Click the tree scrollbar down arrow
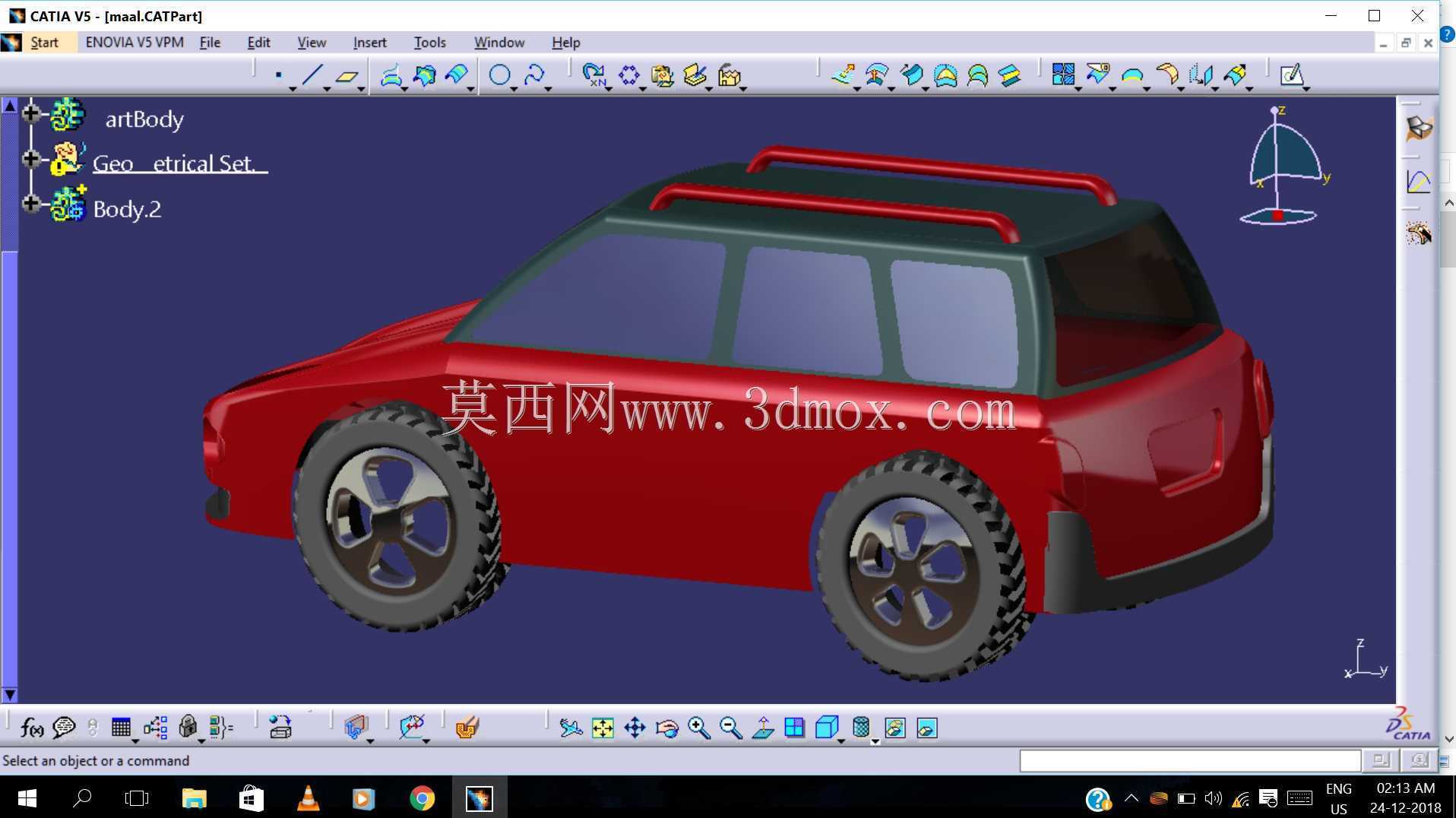The image size is (1456, 818). 9,694
